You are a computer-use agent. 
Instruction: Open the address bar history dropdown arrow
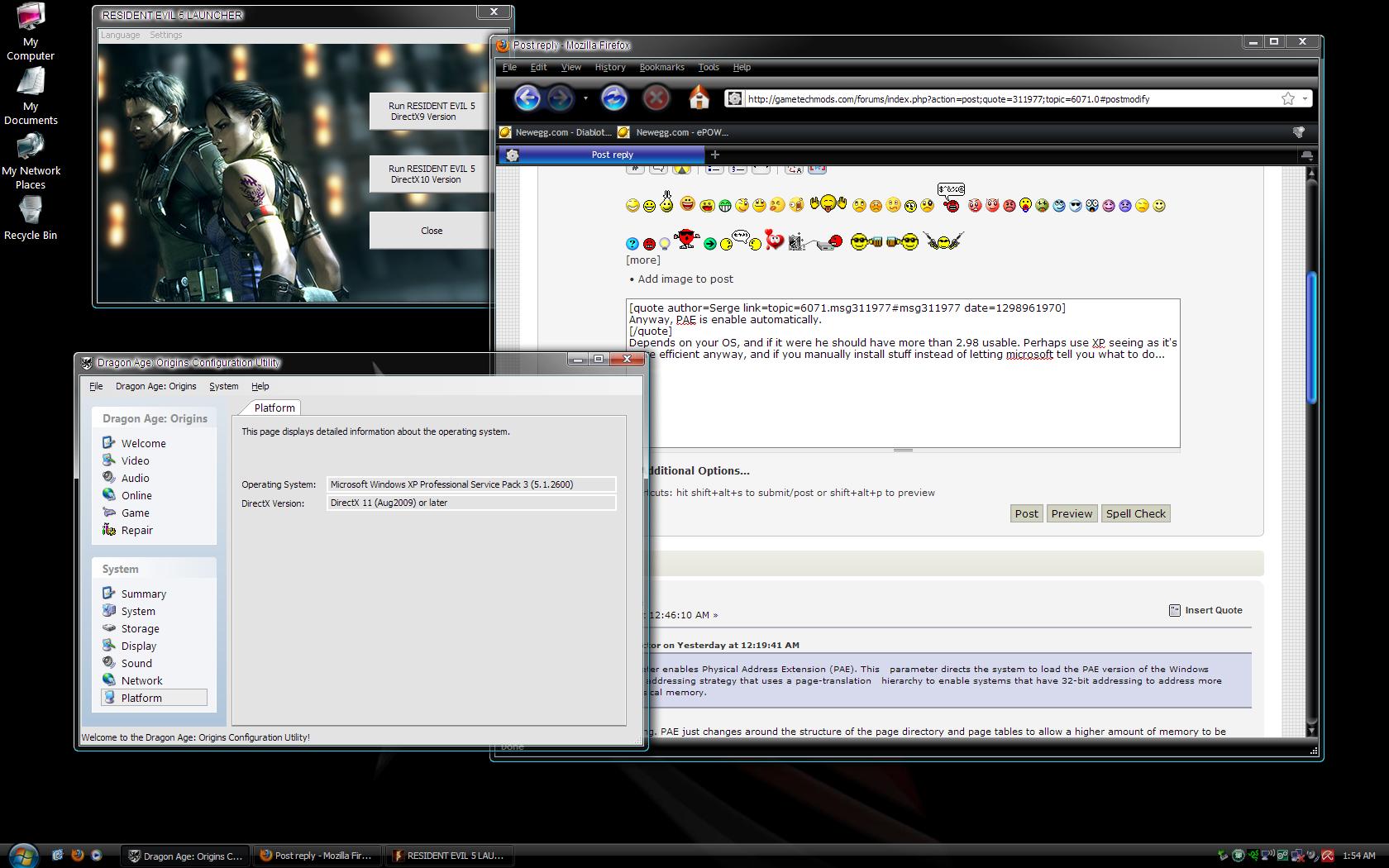(x=1305, y=98)
